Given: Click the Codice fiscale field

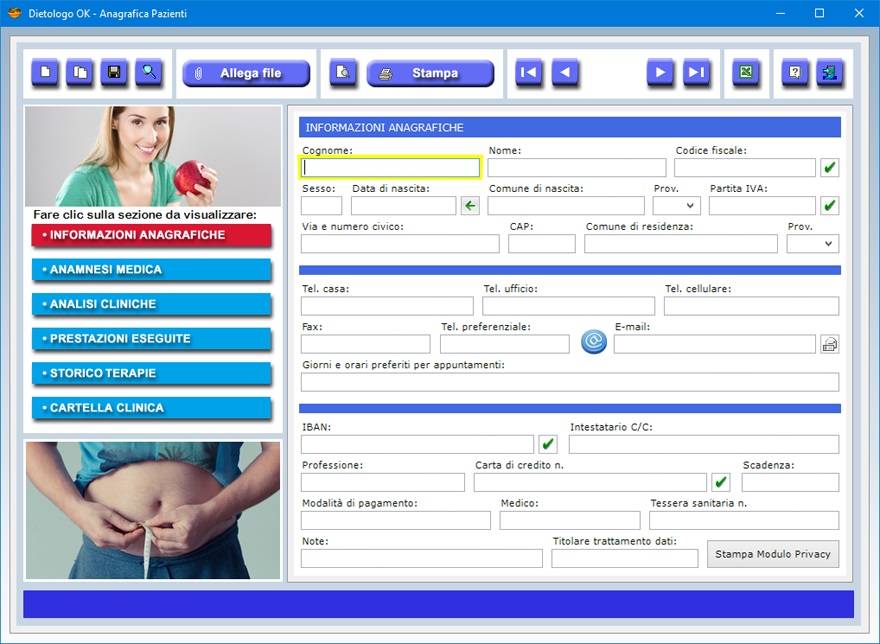Looking at the screenshot, I should [745, 167].
